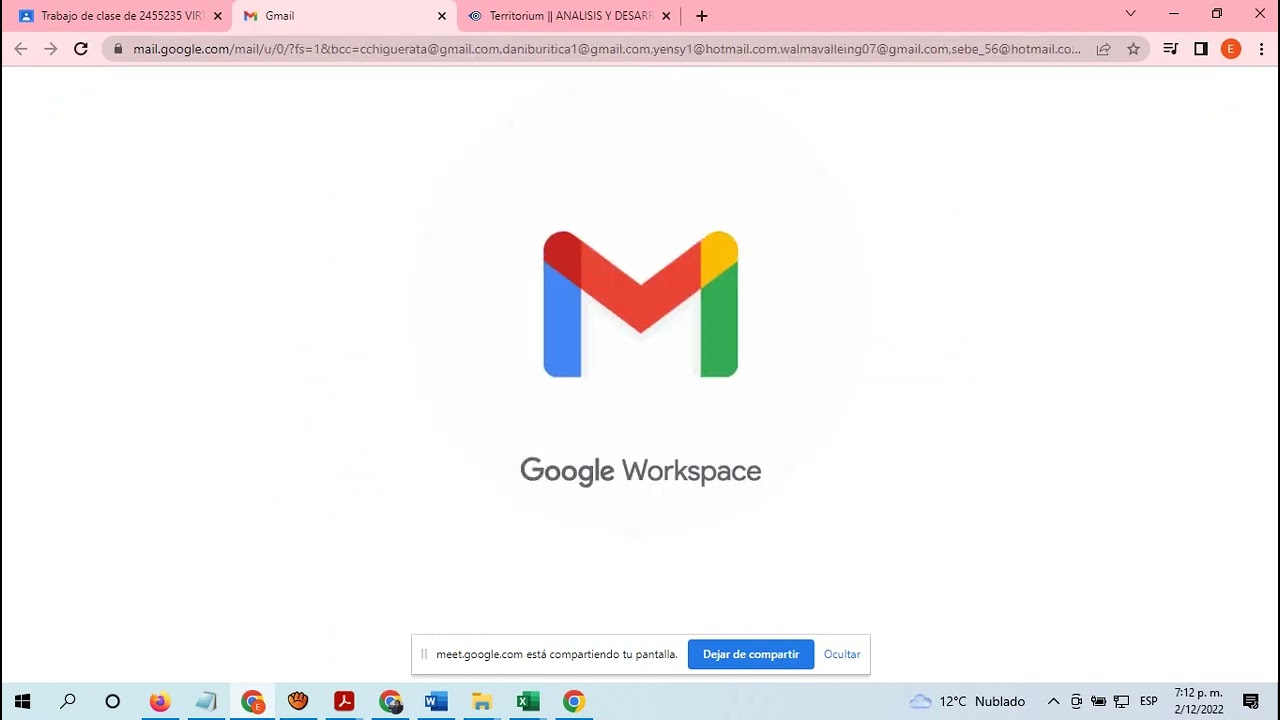The image size is (1280, 720).
Task: Open File Explorer from the taskbar
Action: (x=482, y=701)
